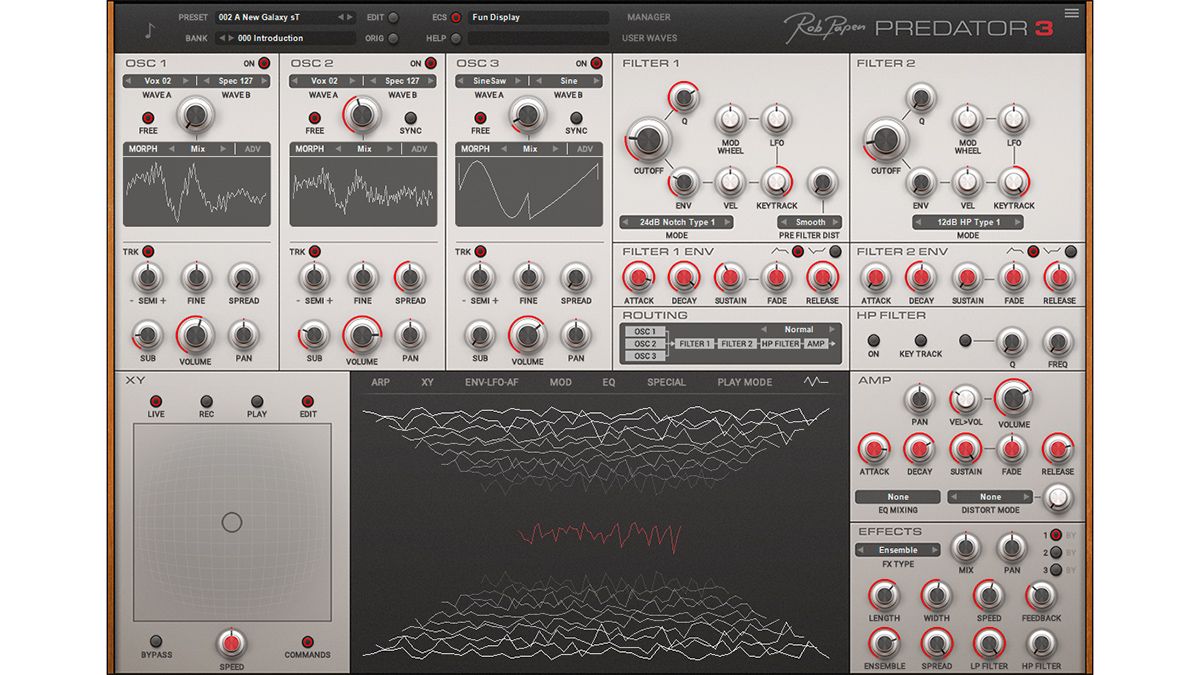Toggle OSC 2 on/off with the ON switch
The width and height of the screenshot is (1200, 675).
(x=428, y=62)
